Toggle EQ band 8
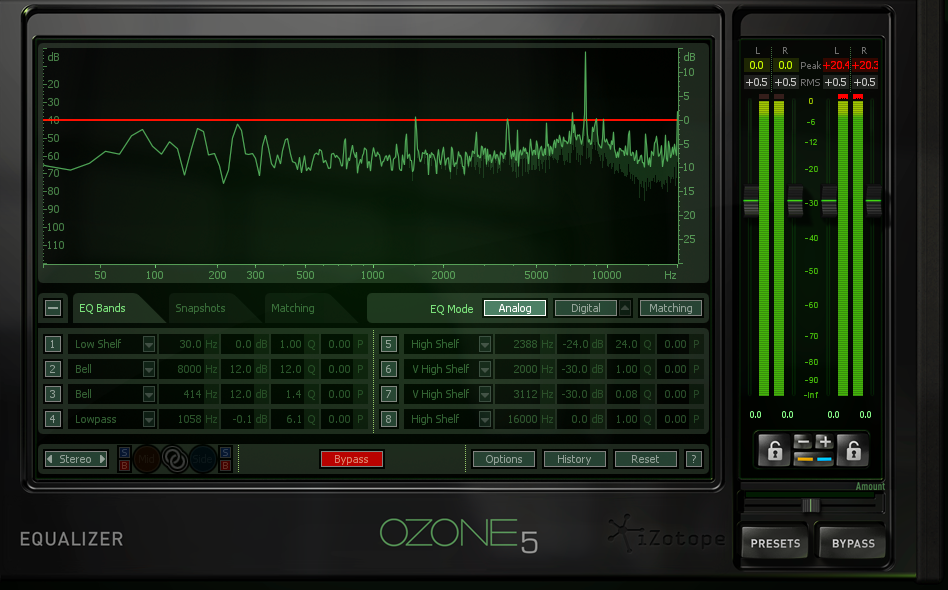The image size is (948, 590). click(389, 419)
